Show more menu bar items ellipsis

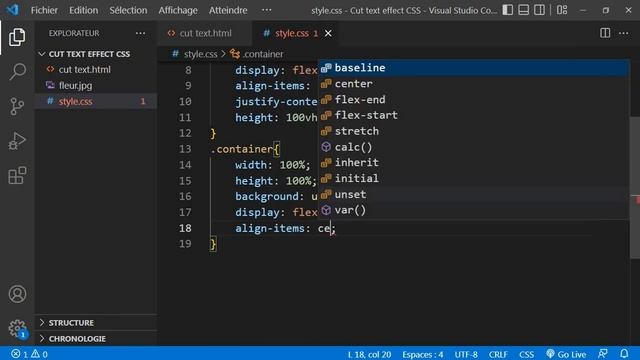(267, 10)
